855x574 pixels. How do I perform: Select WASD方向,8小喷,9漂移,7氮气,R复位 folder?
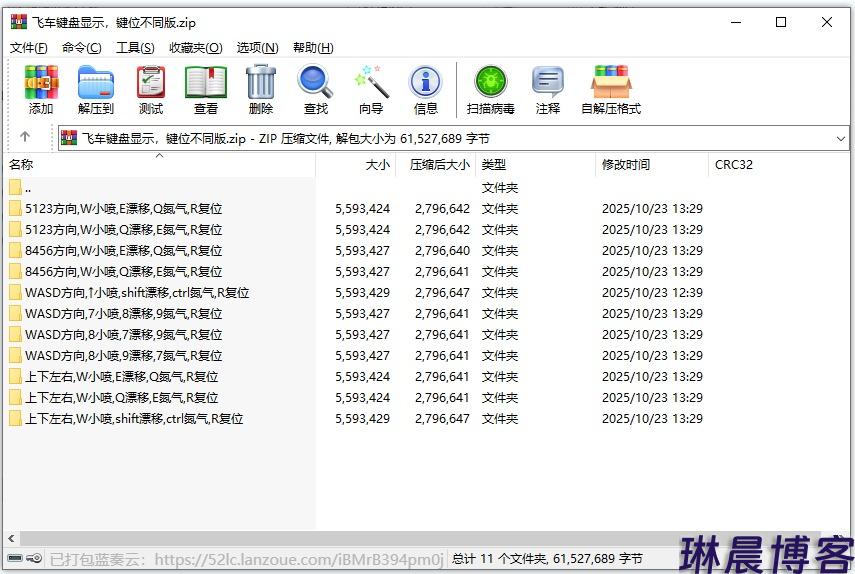pyautogui.click(x=123, y=355)
